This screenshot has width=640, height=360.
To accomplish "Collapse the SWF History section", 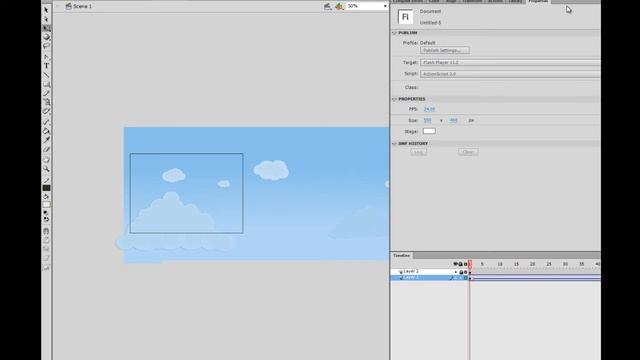I will pos(394,144).
